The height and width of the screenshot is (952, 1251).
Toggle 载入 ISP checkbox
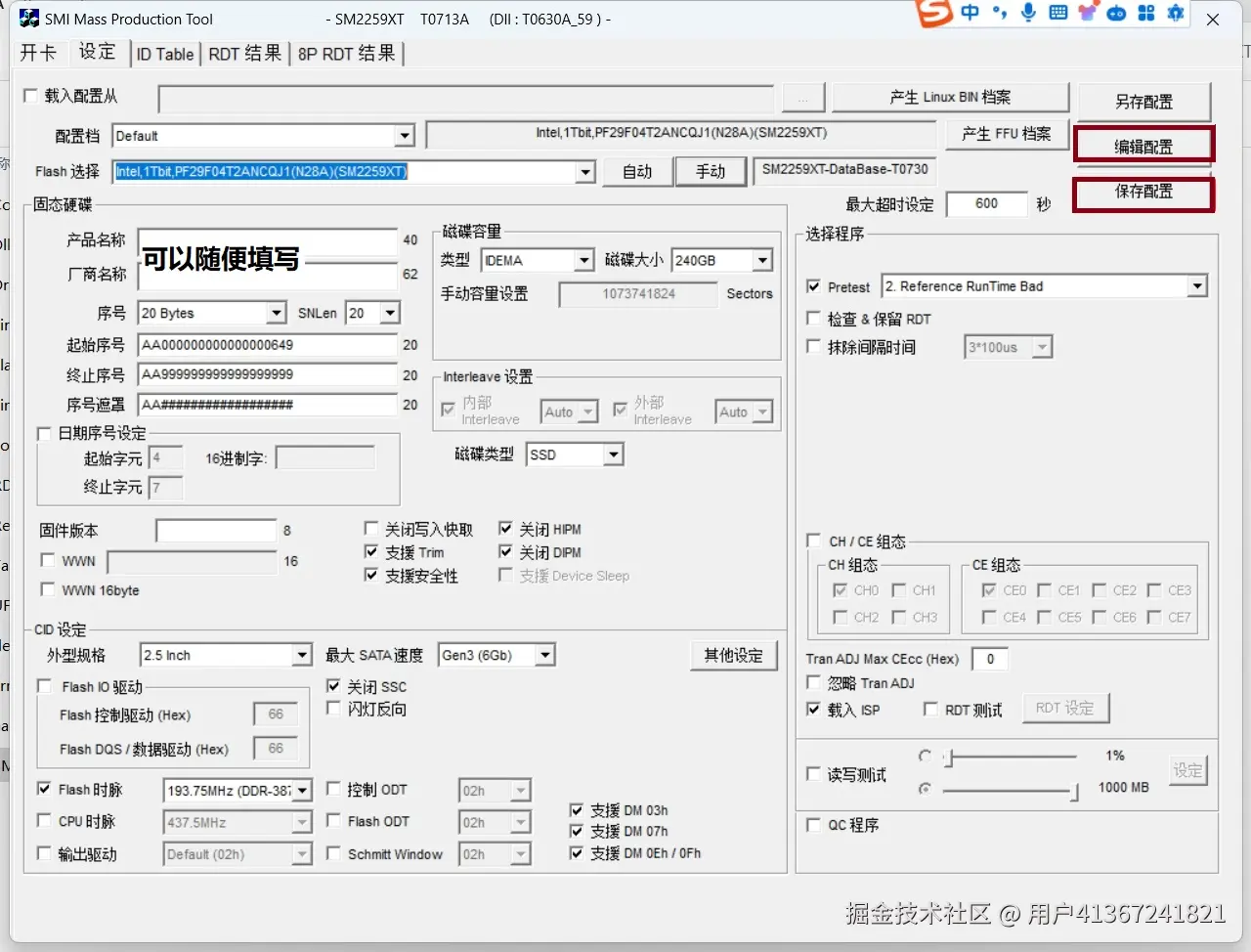[813, 710]
